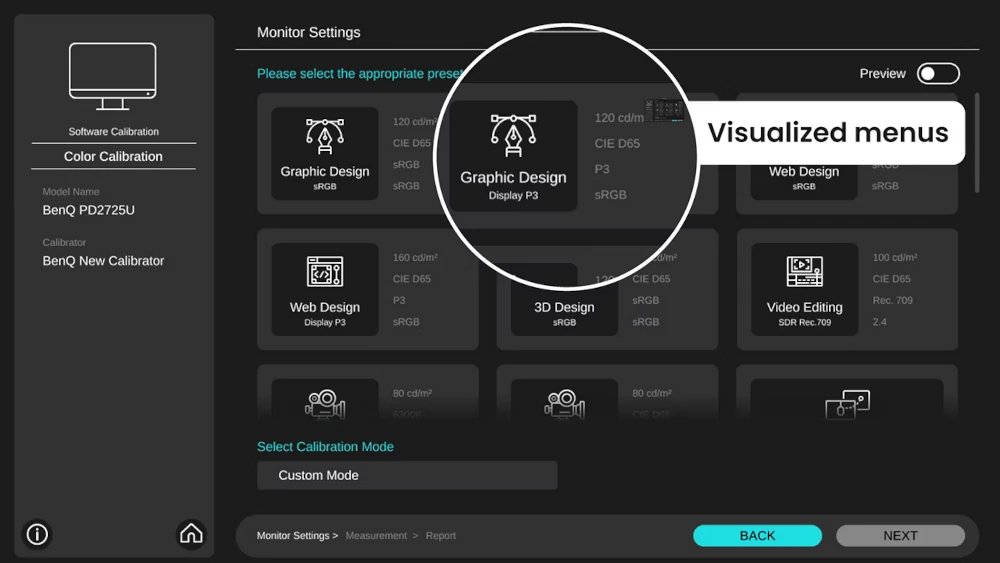
Task: Click the dual-screen preset icon
Action: 847,404
